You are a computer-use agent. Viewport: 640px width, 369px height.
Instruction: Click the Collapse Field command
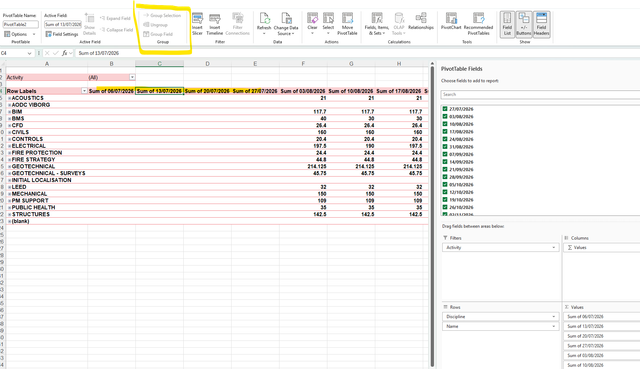click(x=116, y=30)
